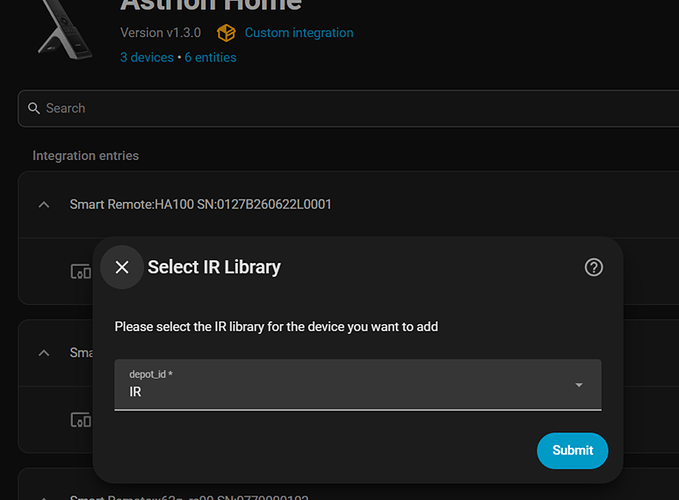Select Smart Remote:HA100 SN:0127B260622L0001 entry
This screenshot has width=679, height=500.
pyautogui.click(x=200, y=204)
